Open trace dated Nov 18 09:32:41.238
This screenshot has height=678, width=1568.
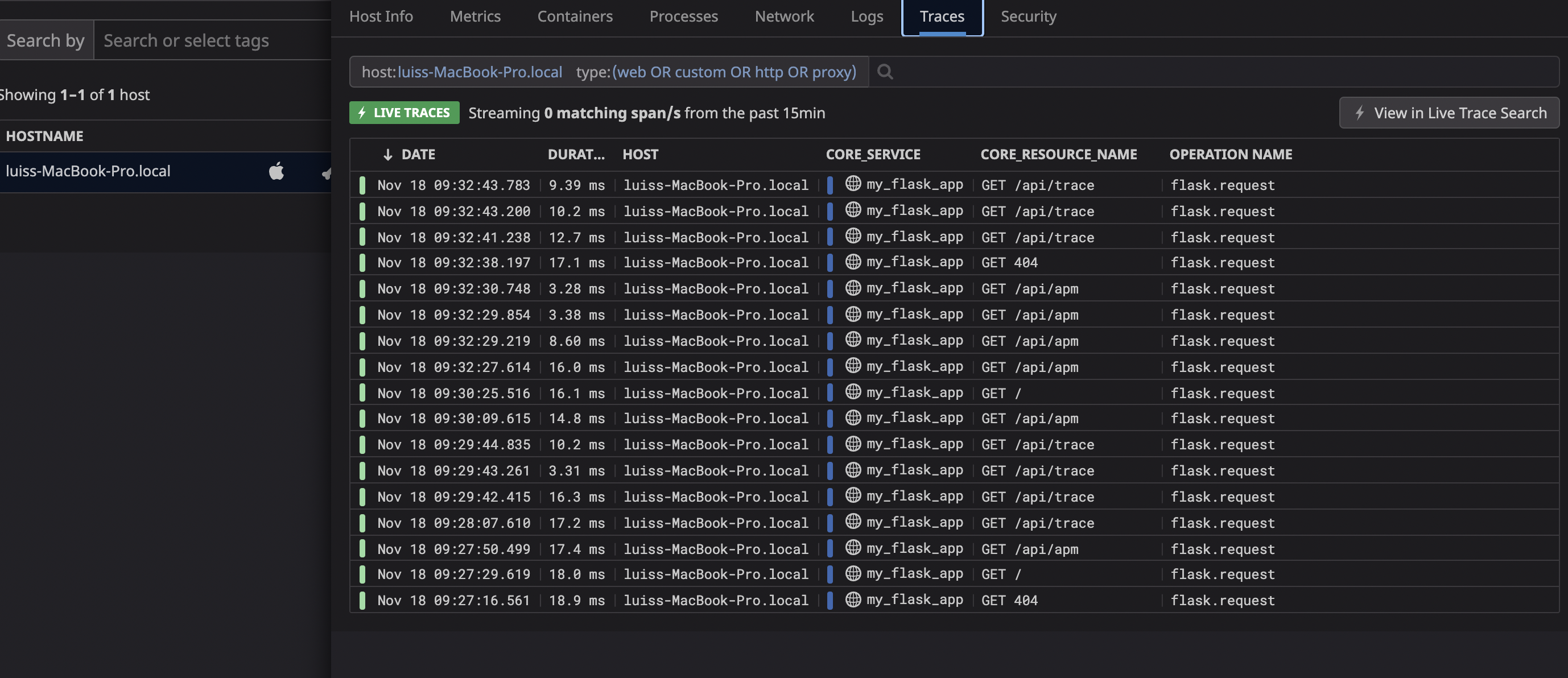pyautogui.click(x=954, y=237)
